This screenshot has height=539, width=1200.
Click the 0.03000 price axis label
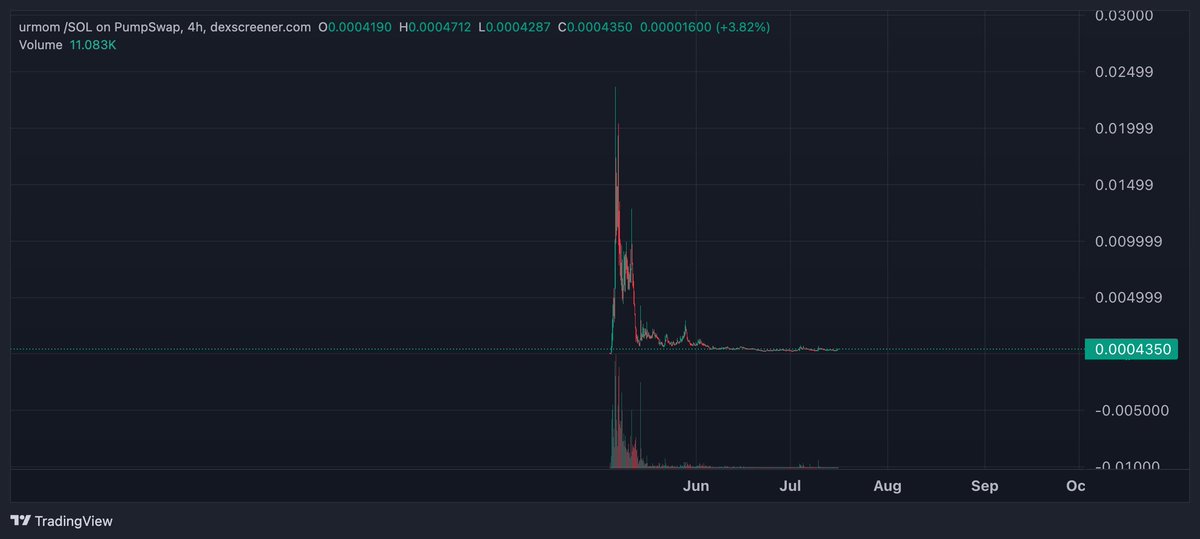pos(1126,16)
